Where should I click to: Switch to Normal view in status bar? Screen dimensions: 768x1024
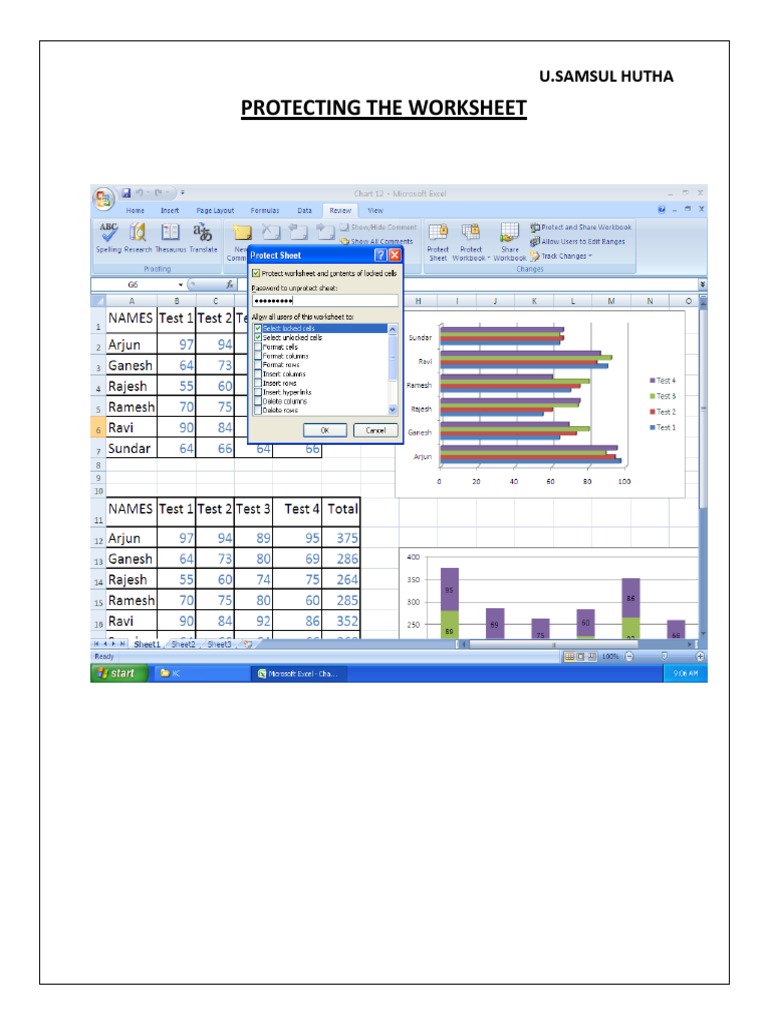pos(569,656)
